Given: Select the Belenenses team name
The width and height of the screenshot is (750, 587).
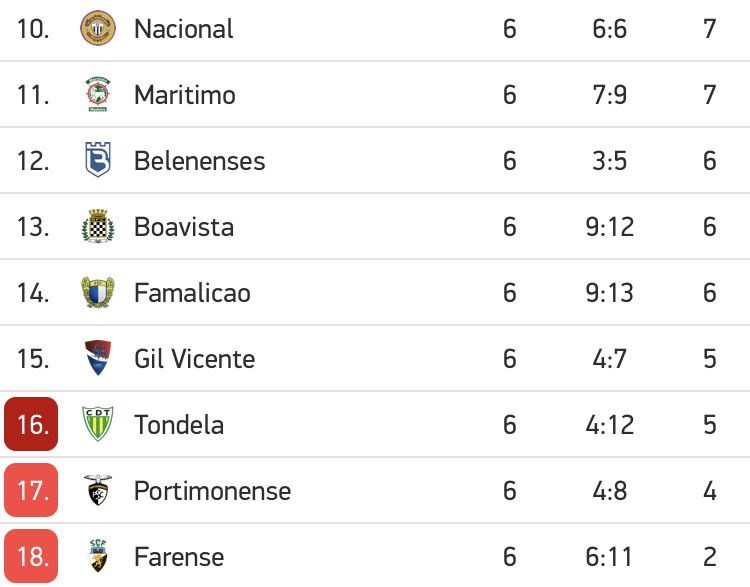Looking at the screenshot, I should 199,161.
